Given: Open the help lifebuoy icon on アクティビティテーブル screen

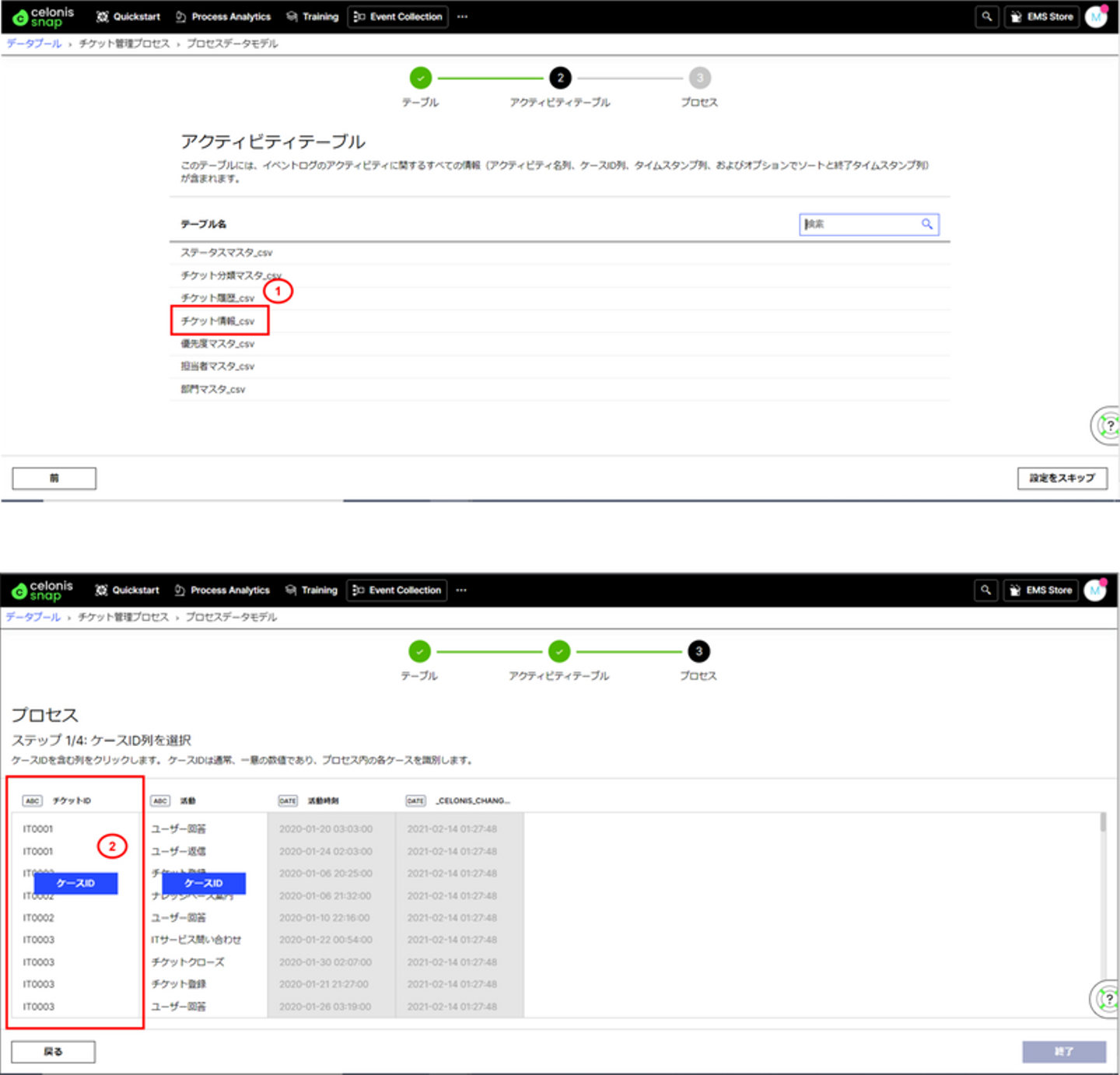Looking at the screenshot, I should (x=1105, y=425).
